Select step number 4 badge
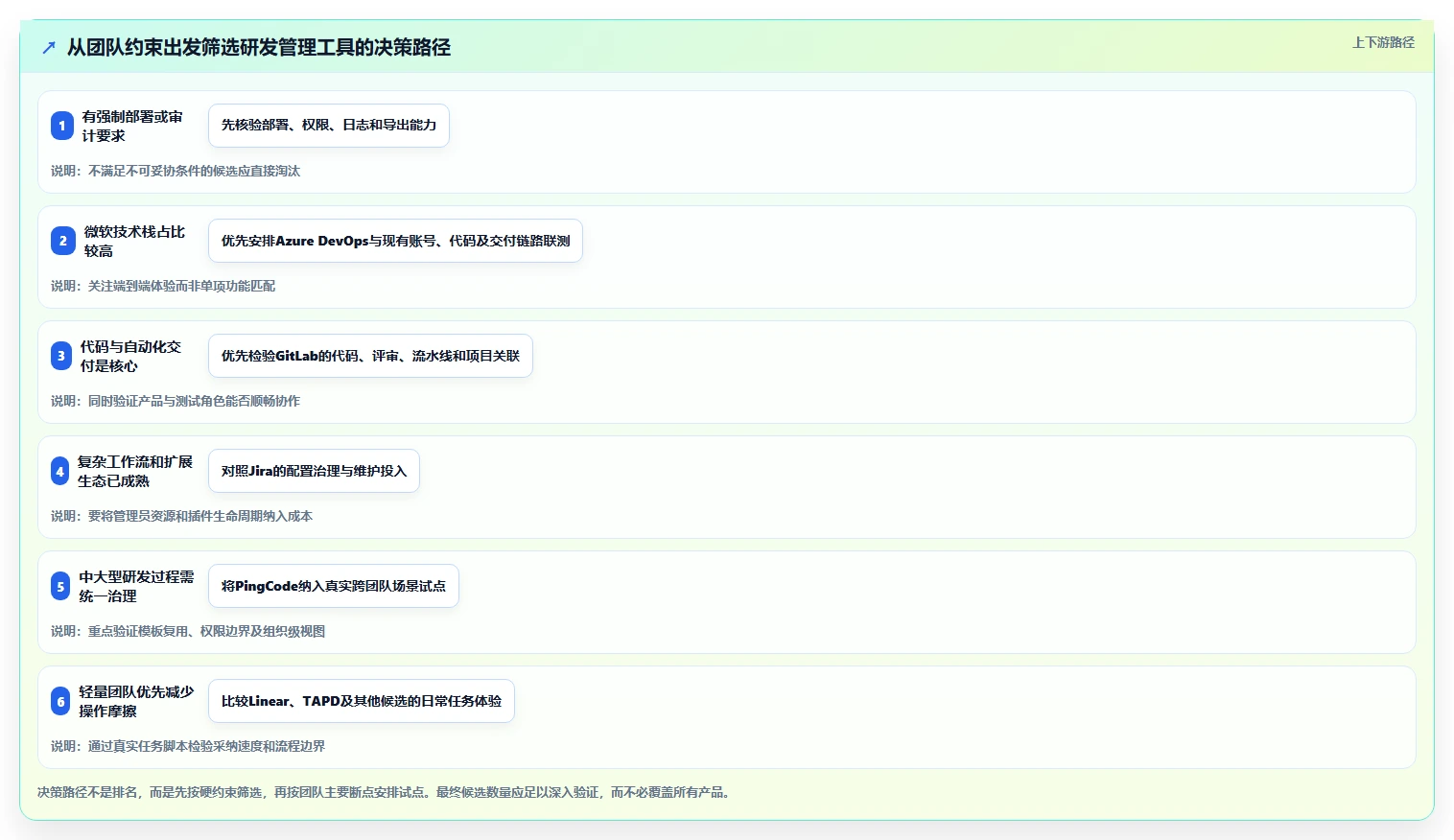 60,471
